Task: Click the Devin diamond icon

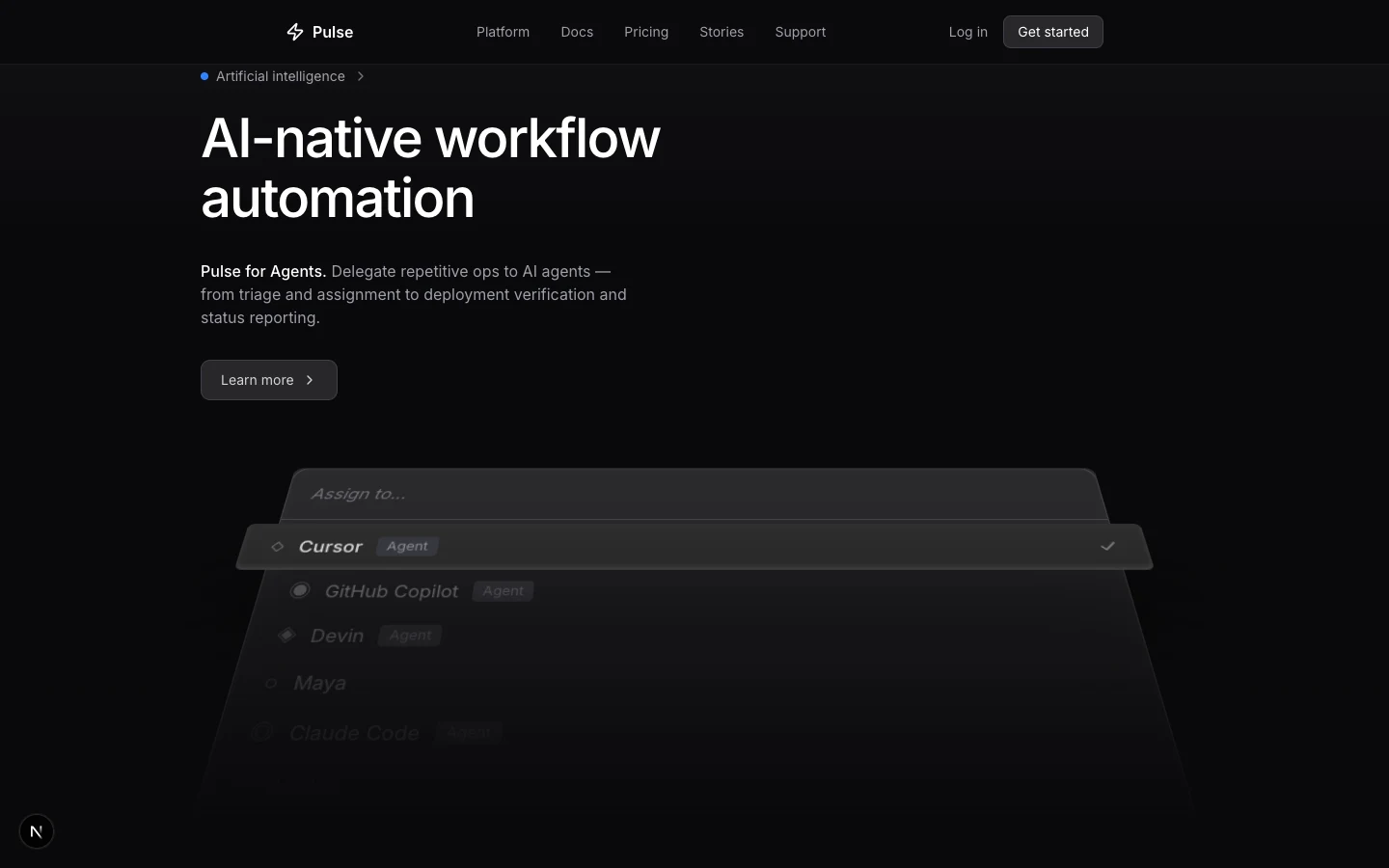Action: (286, 635)
